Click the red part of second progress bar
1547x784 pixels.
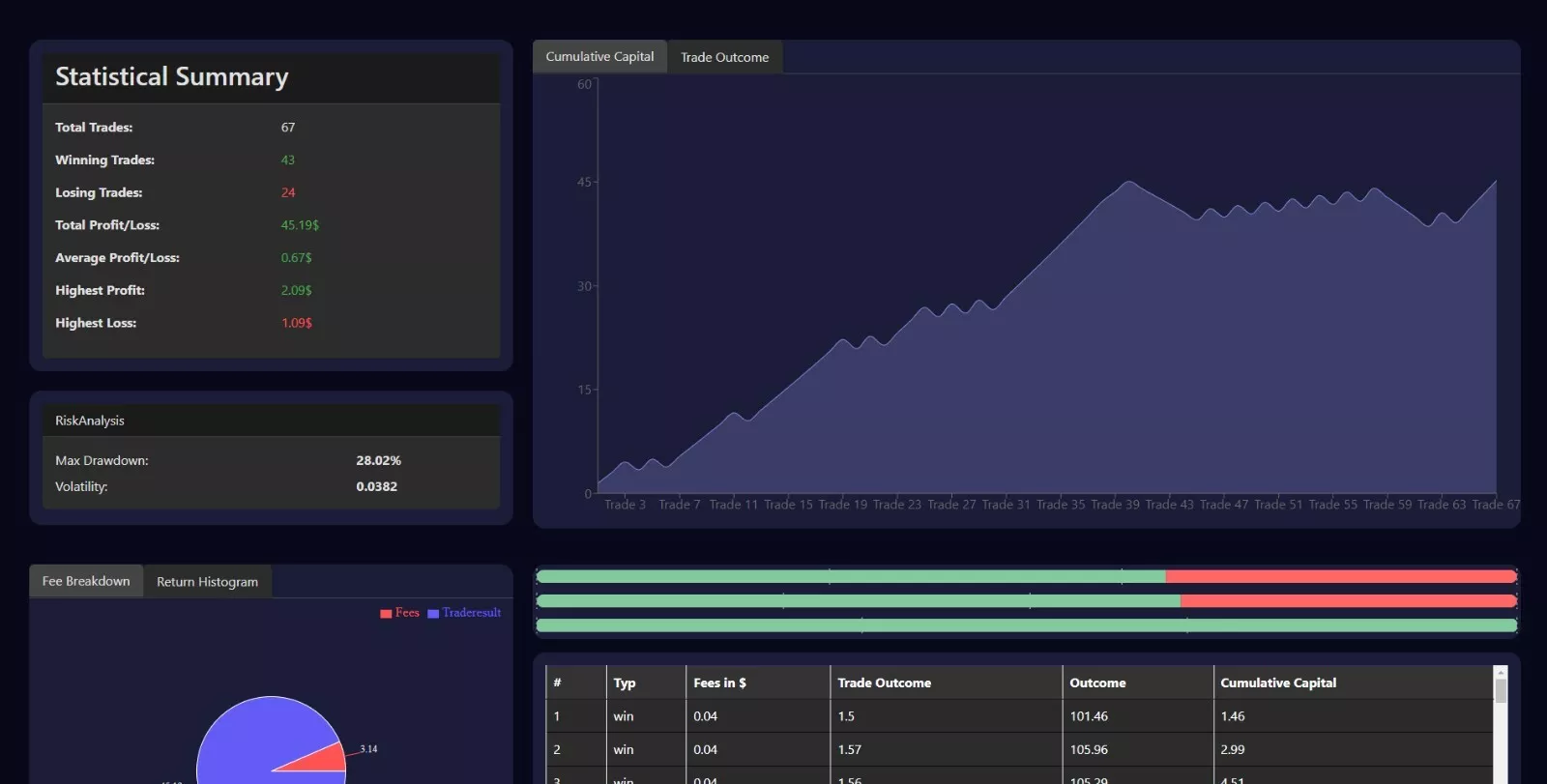(x=1348, y=601)
